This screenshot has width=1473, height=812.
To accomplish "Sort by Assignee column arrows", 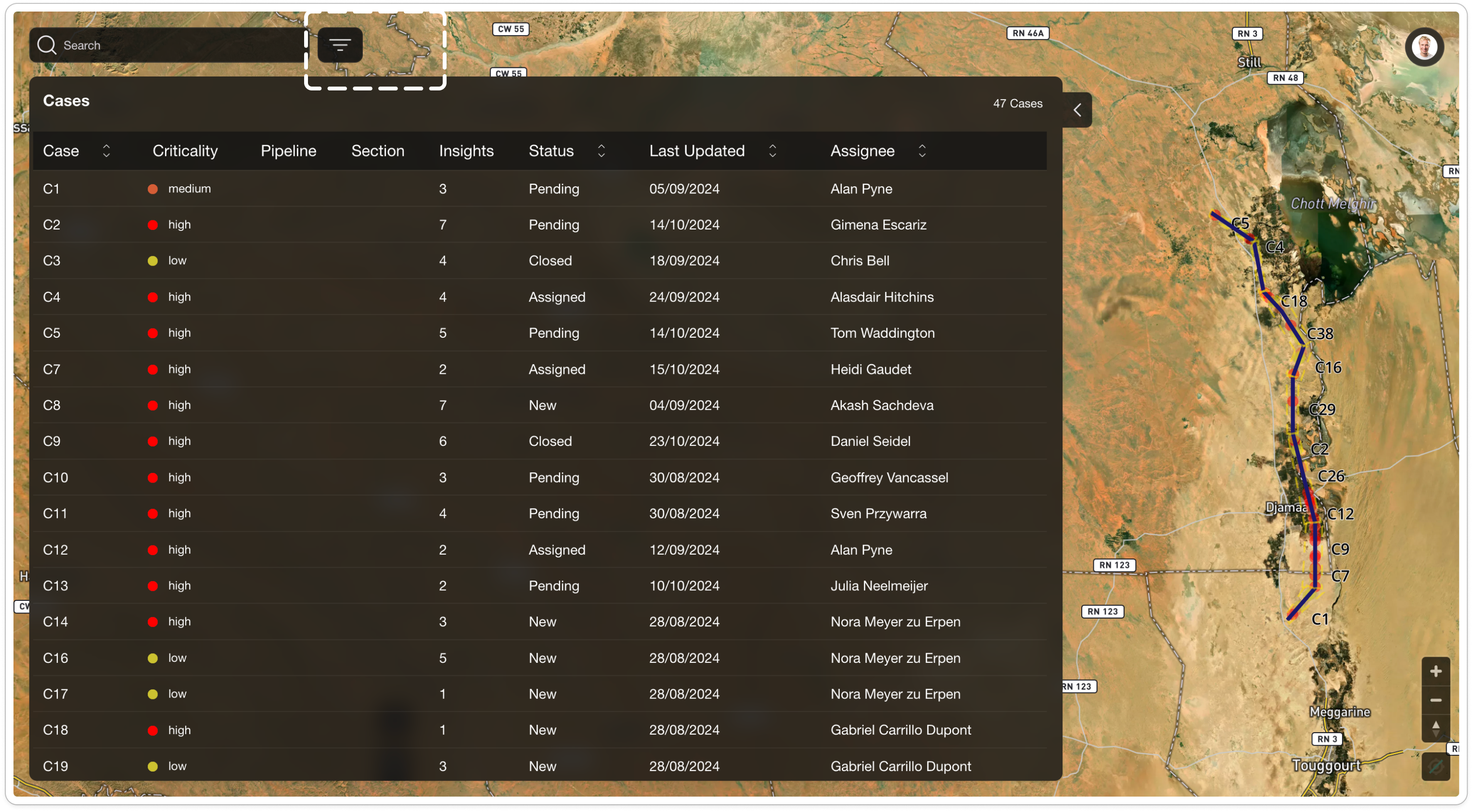I will (922, 151).
